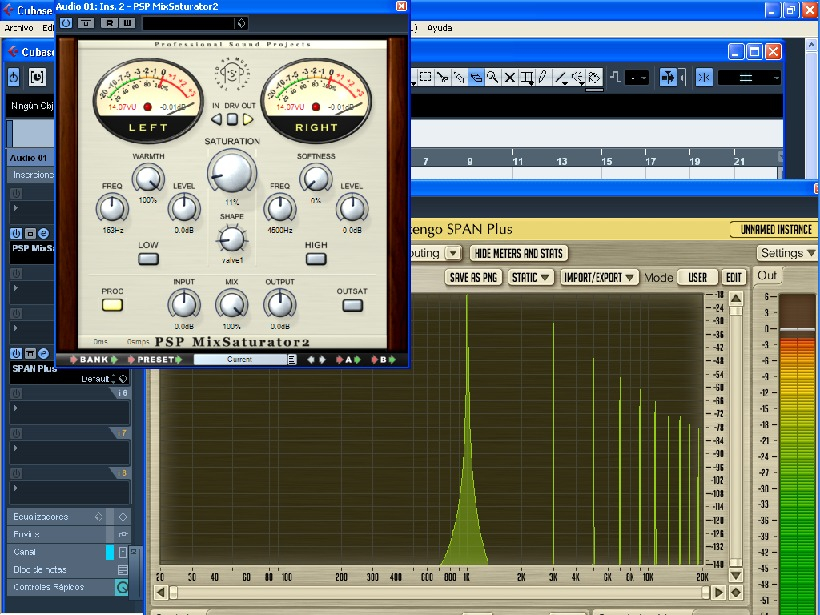Open the Archivo menu
The height and width of the screenshot is (615, 820).
tap(19, 28)
